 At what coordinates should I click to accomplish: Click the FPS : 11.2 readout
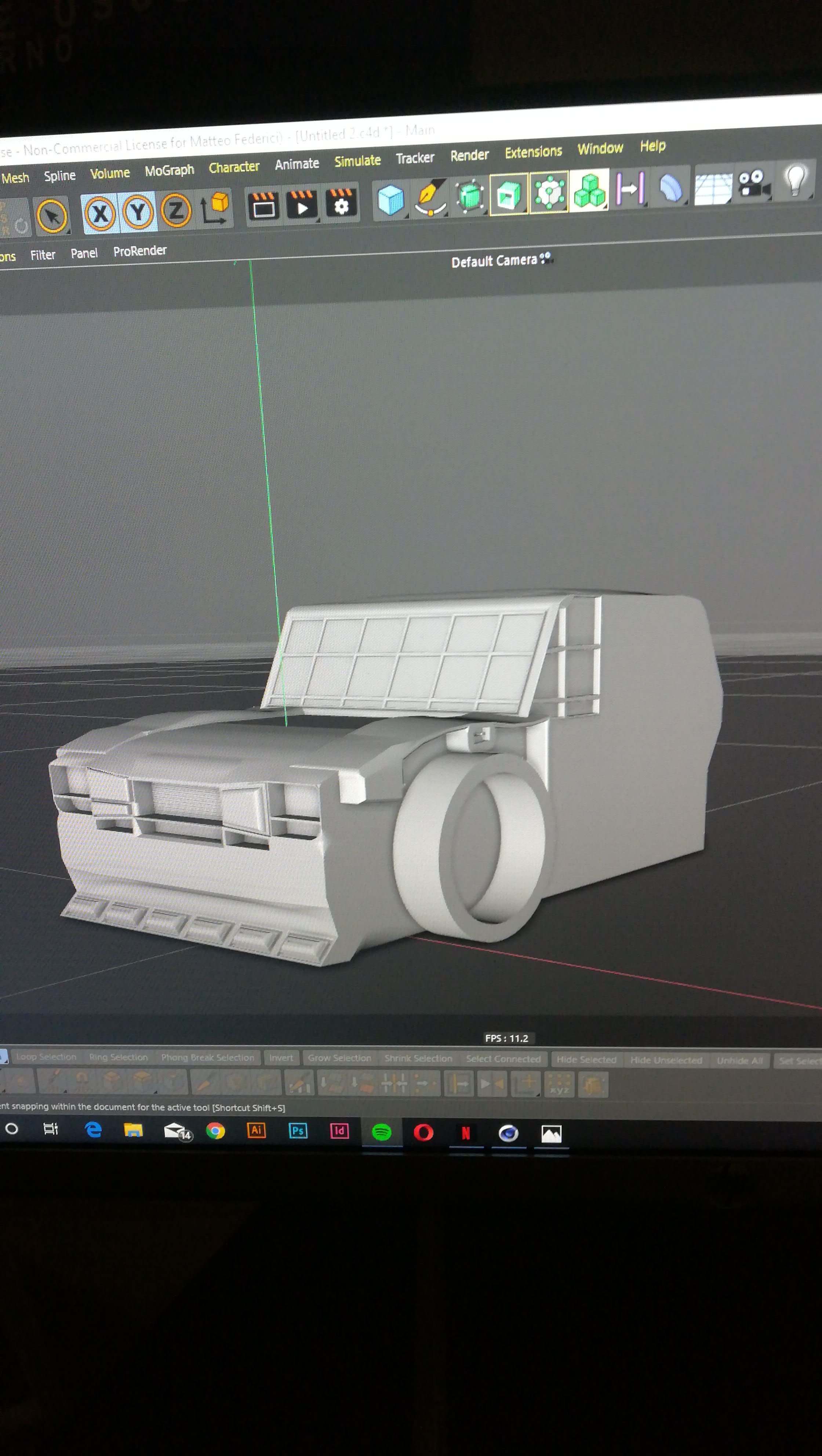(x=506, y=1038)
